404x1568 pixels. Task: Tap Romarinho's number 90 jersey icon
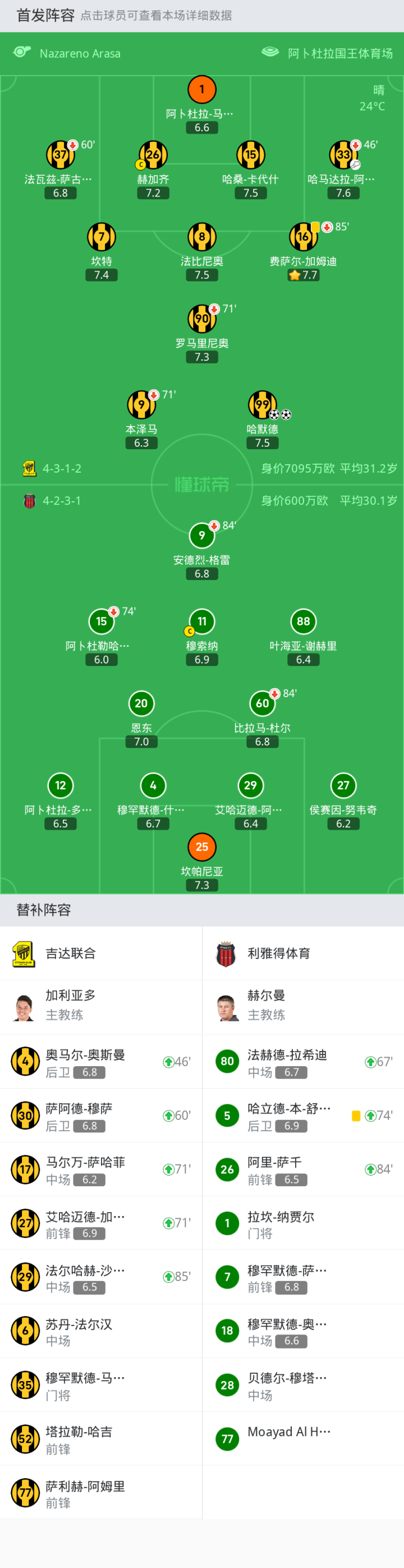[x=202, y=319]
